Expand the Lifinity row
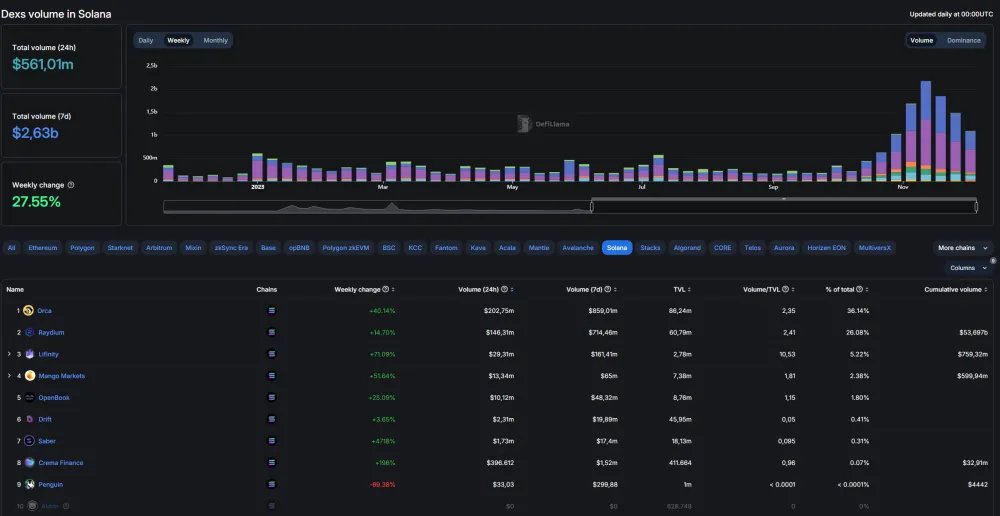 [x=9, y=354]
